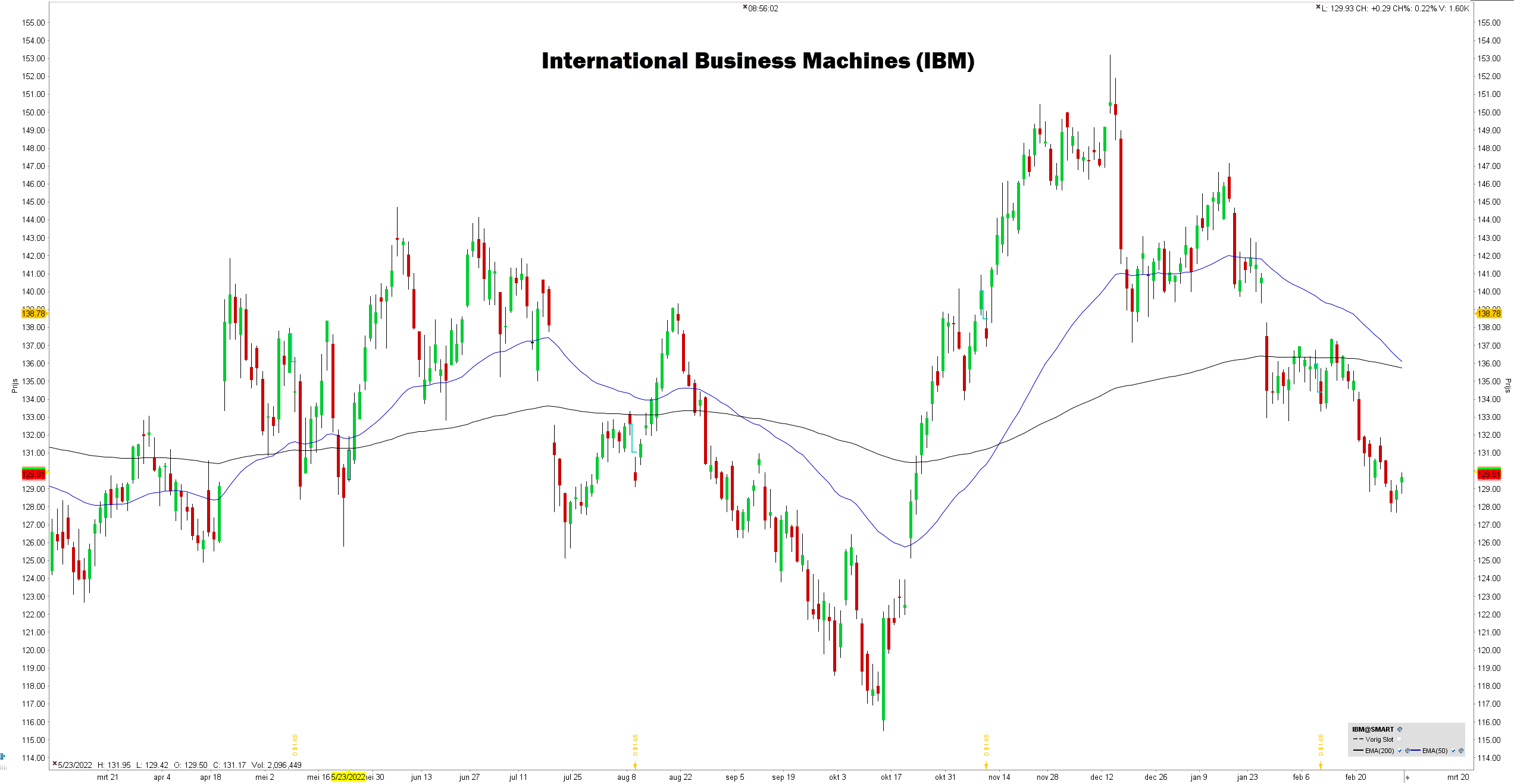Click the jul 25 date on time axis
The width and height of the screenshot is (1514, 784).
(x=573, y=777)
